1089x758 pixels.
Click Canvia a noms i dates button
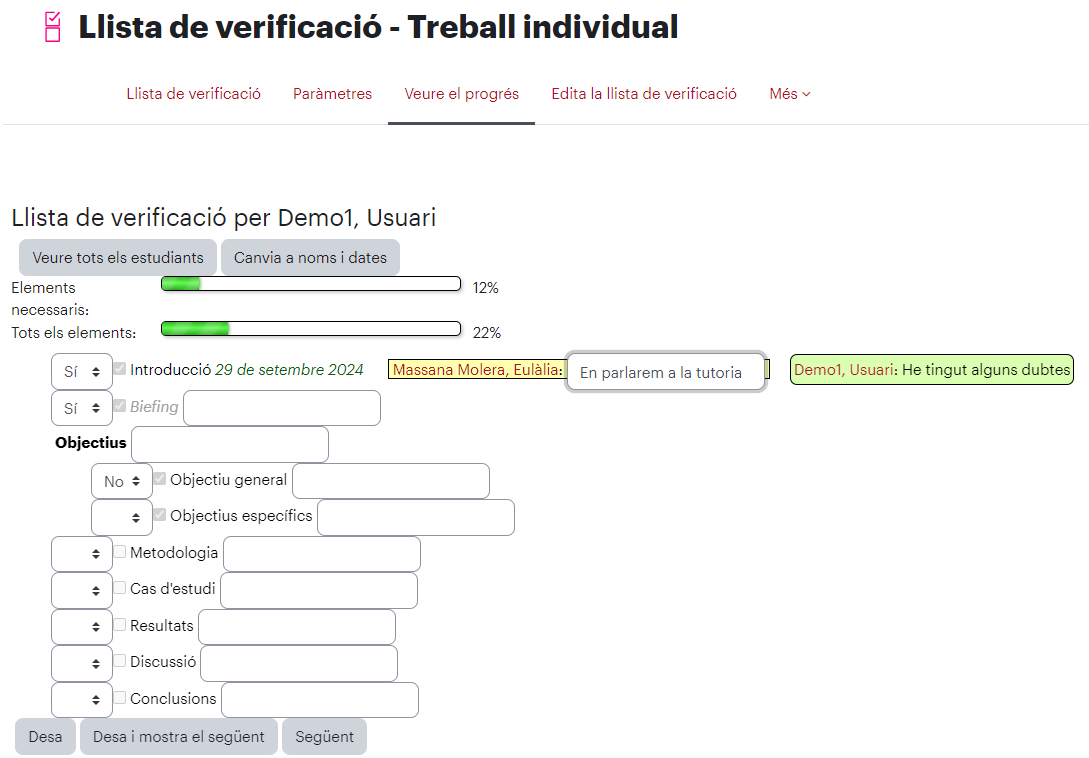[x=310, y=258]
